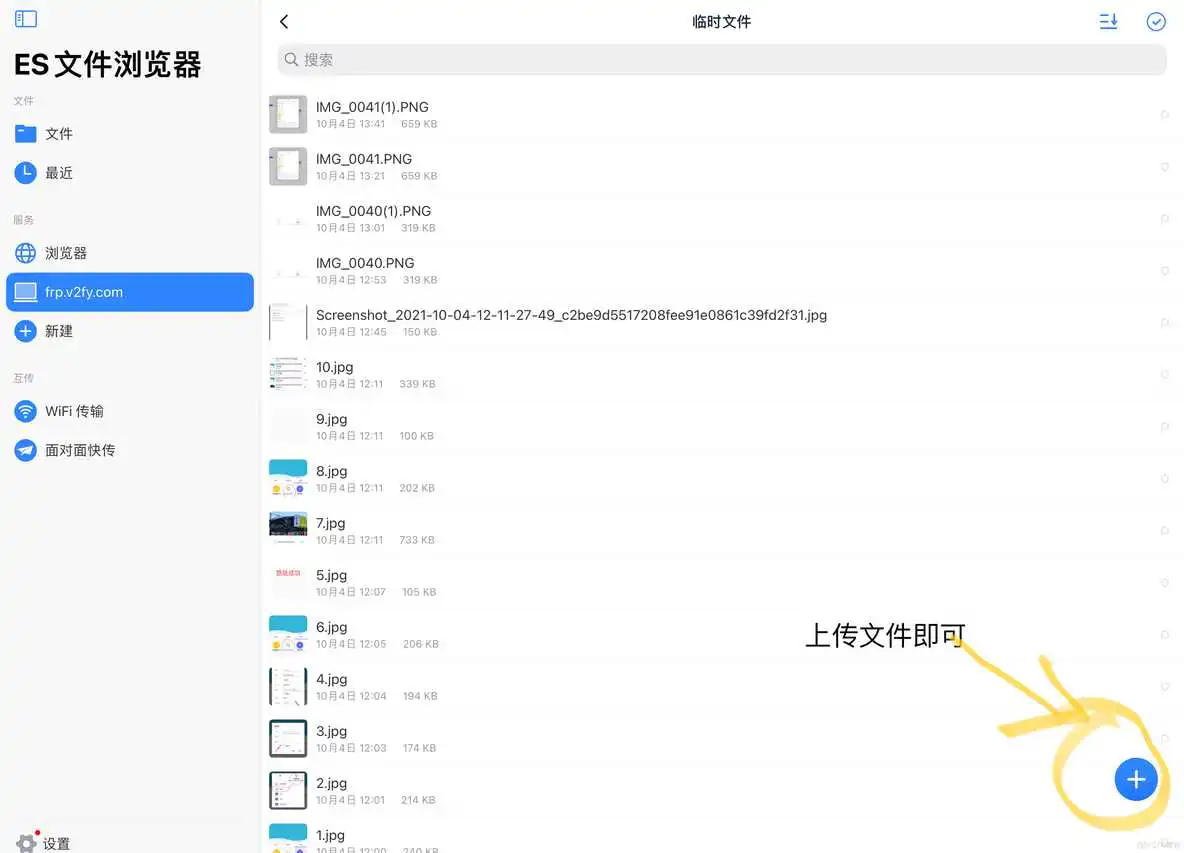Collapse the sidebar panel using top-left icon
The width and height of the screenshot is (1184, 853).
(25, 18)
